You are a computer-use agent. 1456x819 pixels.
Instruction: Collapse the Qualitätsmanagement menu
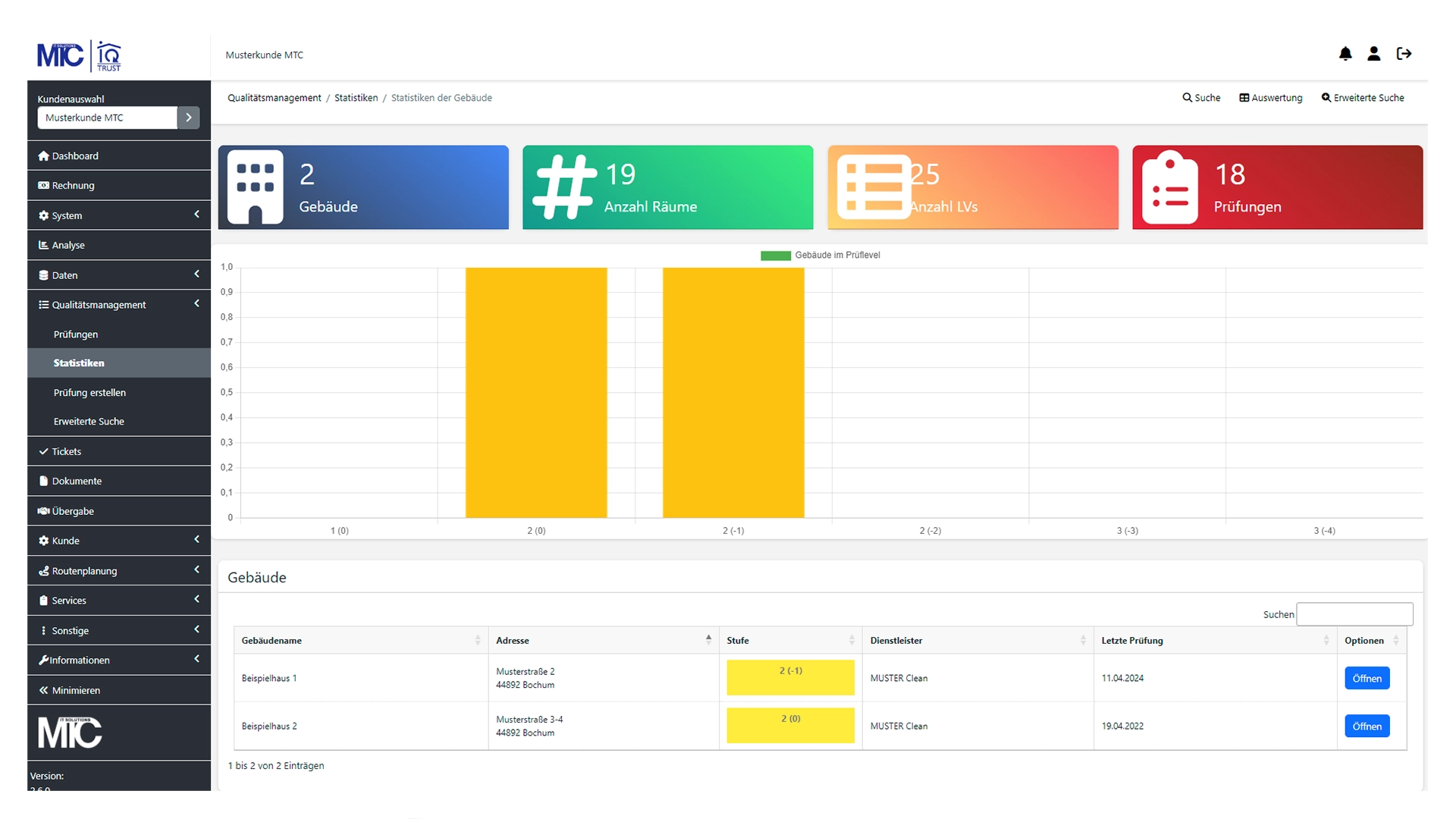click(x=119, y=305)
